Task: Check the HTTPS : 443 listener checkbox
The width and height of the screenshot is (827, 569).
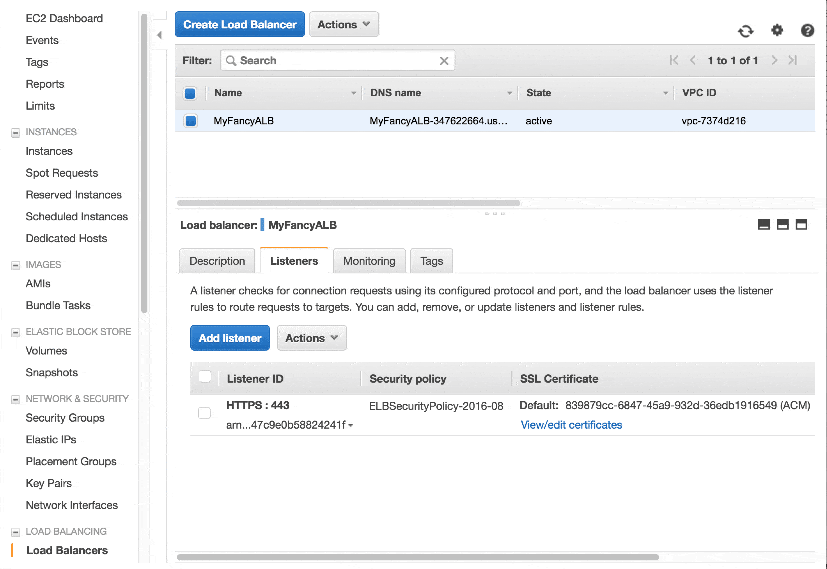Action: (x=204, y=413)
